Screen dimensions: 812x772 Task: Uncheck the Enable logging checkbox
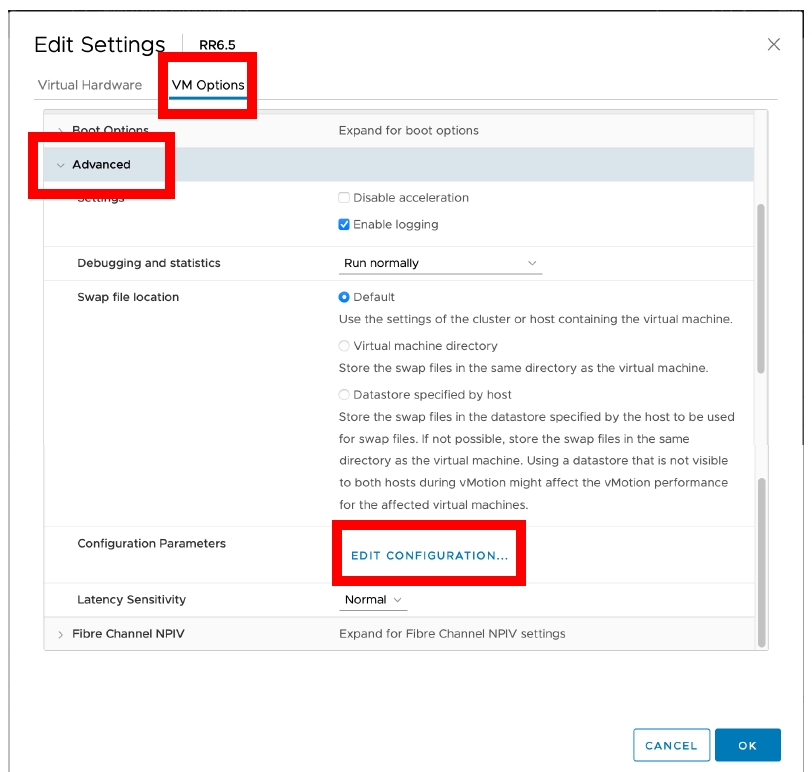click(344, 224)
